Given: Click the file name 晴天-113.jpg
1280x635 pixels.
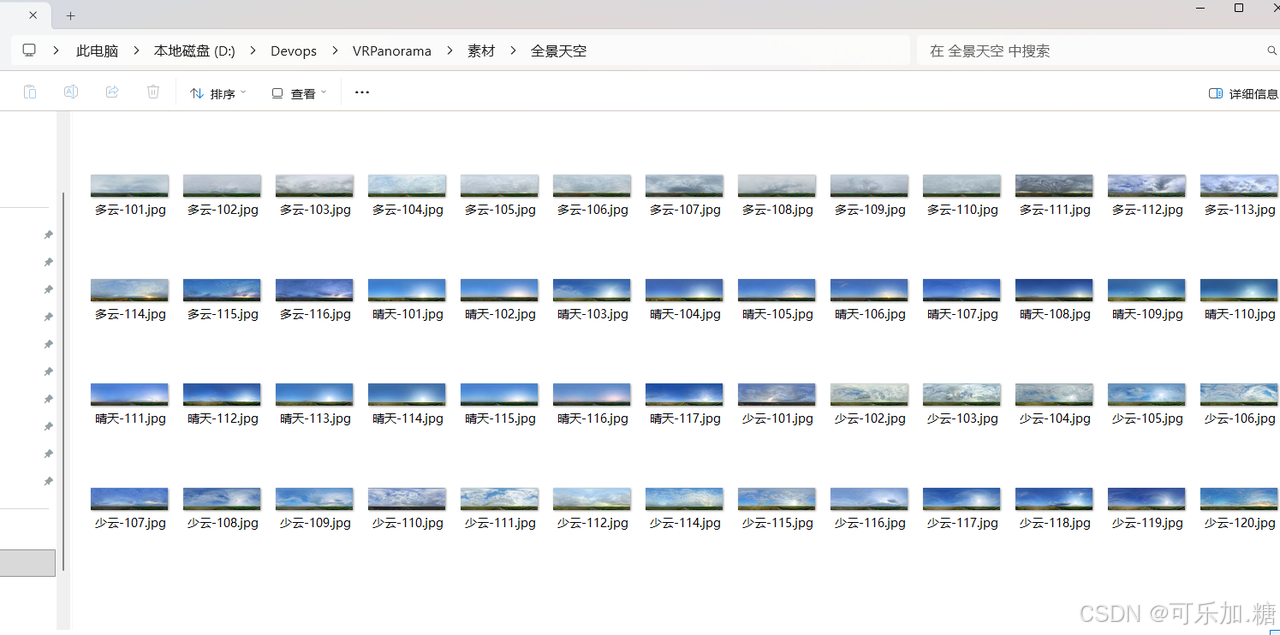Looking at the screenshot, I should click(315, 418).
